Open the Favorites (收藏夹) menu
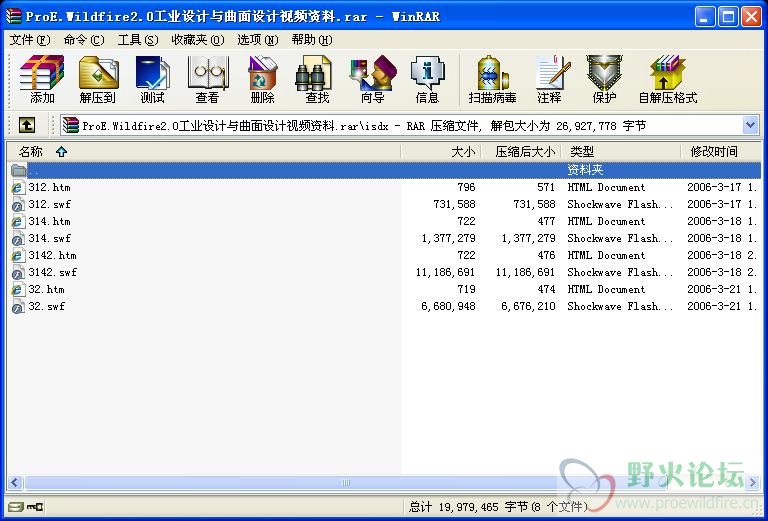Screen dimensions: 768x521 [198, 40]
